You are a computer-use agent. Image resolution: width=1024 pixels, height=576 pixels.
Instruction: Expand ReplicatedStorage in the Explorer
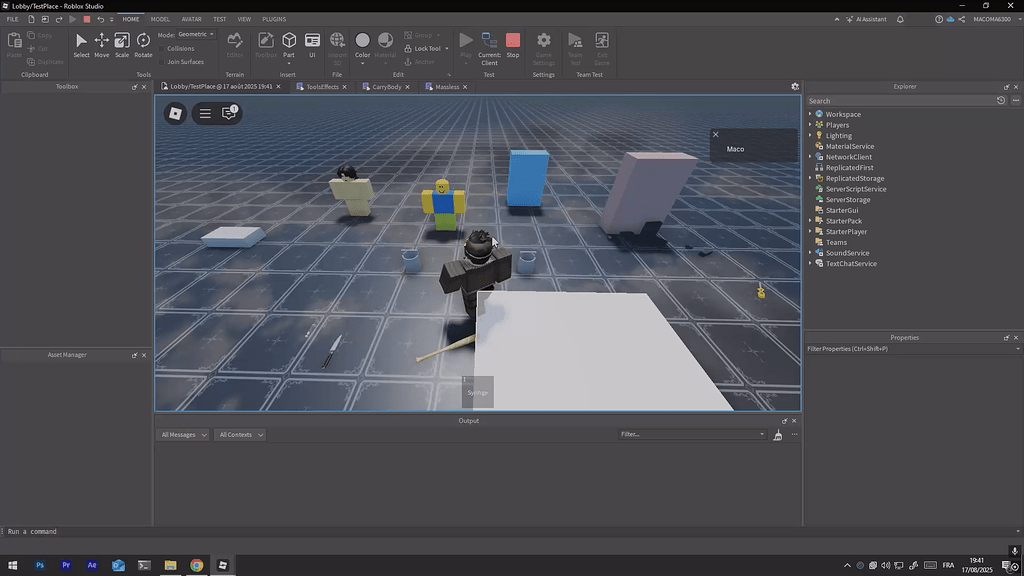pos(810,178)
